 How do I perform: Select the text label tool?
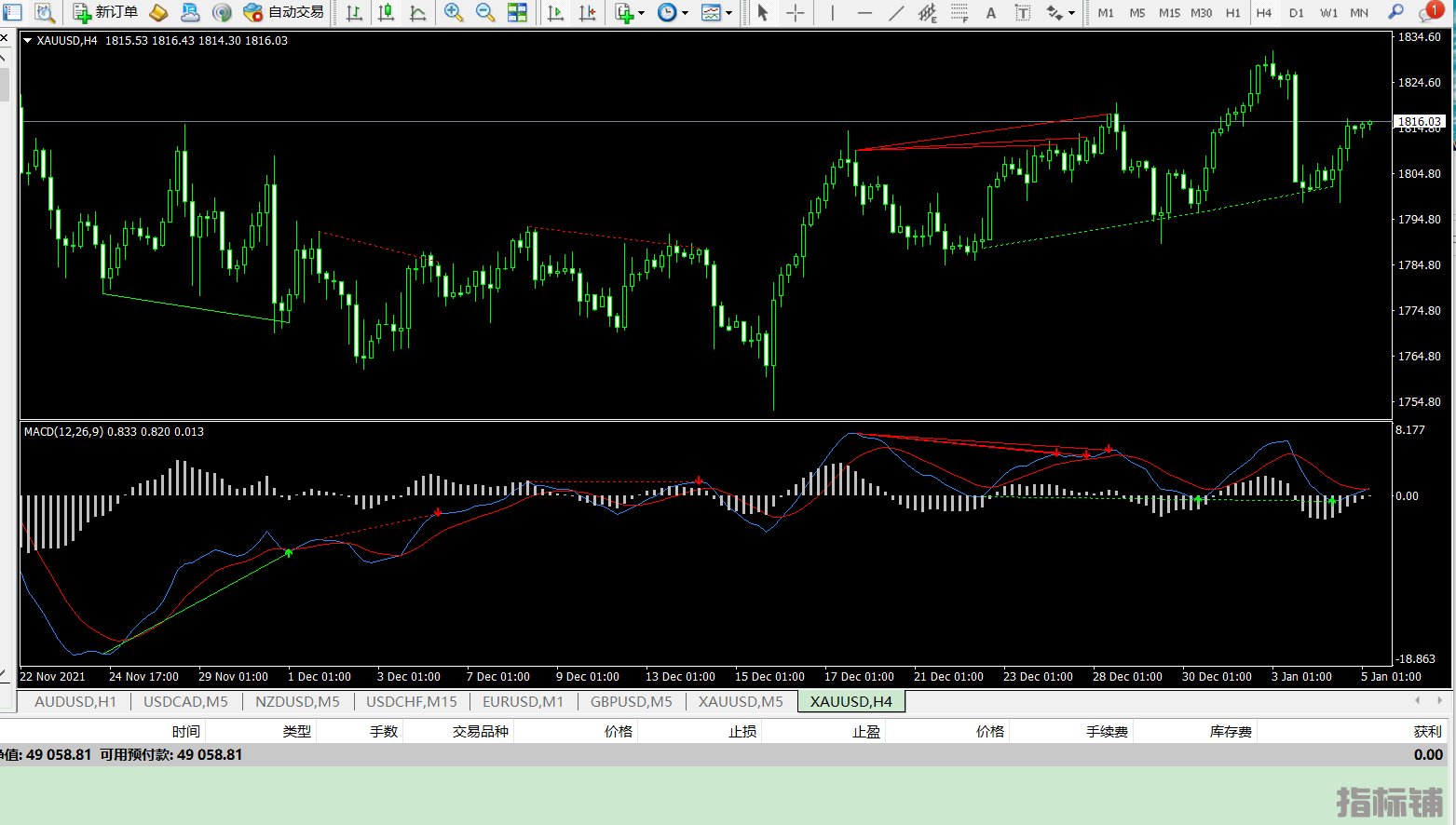[x=1023, y=12]
